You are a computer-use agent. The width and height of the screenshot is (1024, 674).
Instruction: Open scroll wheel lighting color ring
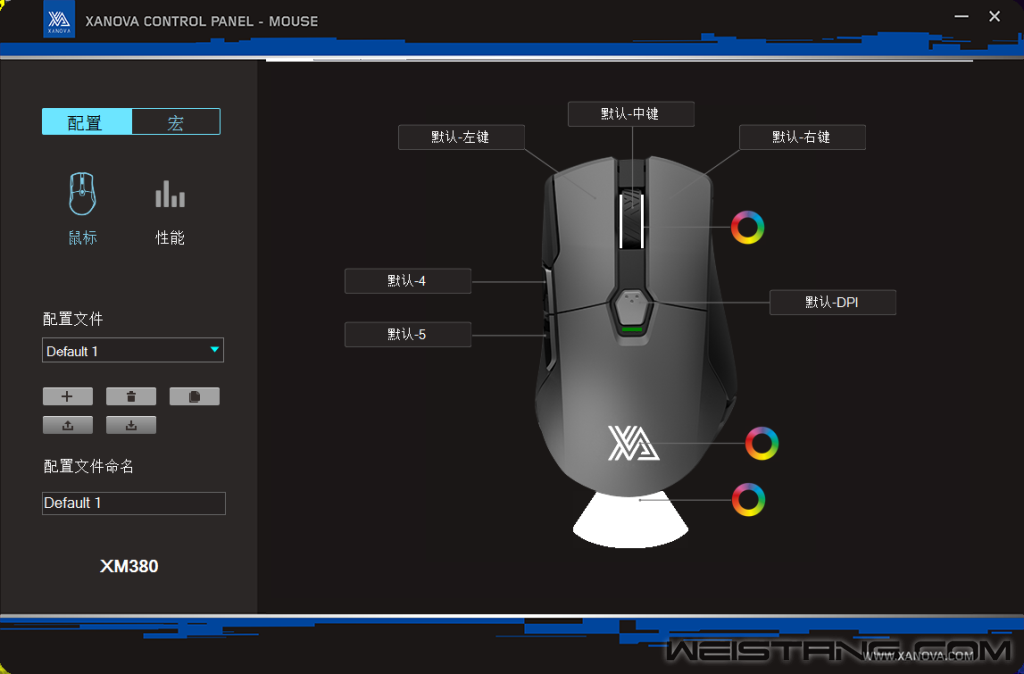tap(747, 227)
